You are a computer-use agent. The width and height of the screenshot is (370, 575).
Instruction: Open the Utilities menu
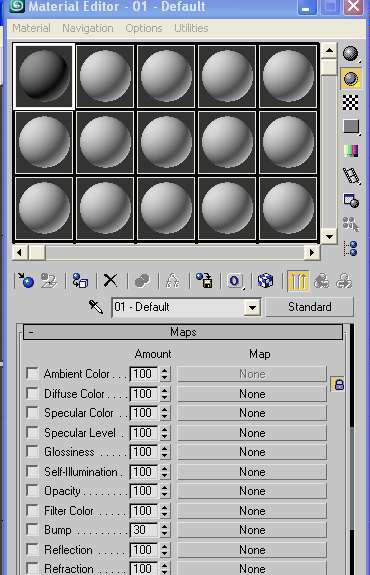coord(191,28)
